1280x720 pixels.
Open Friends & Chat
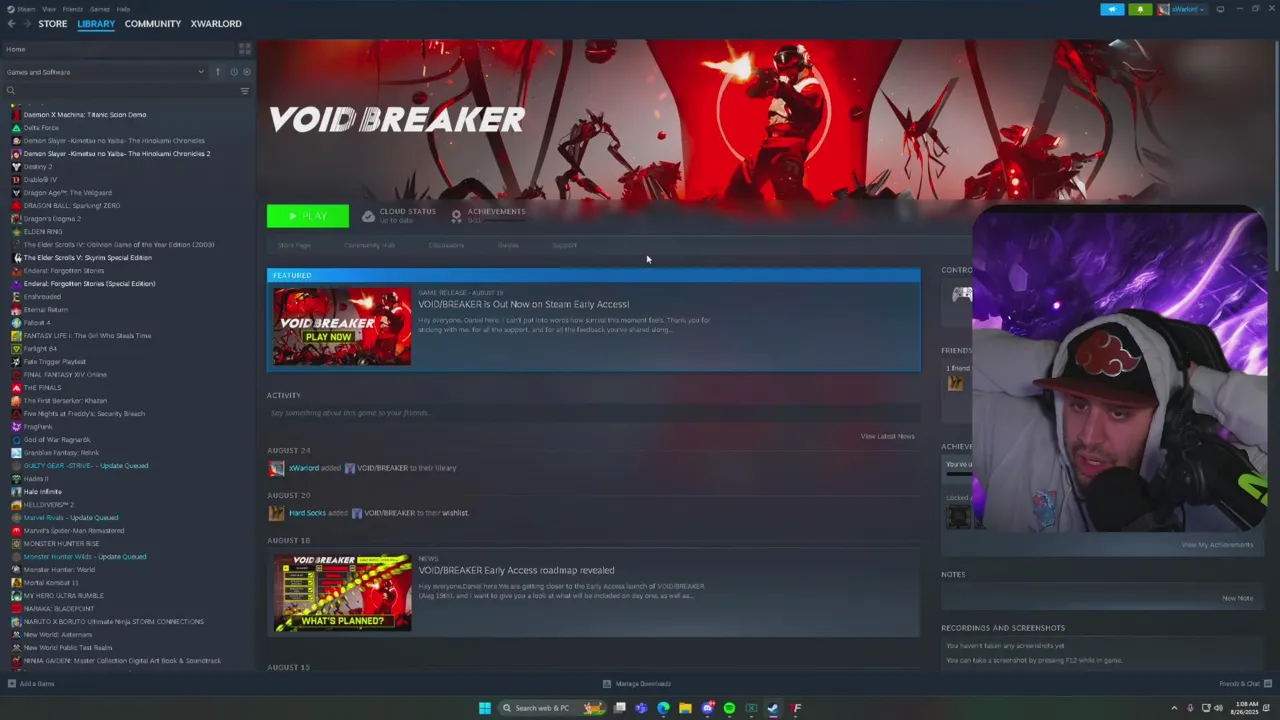coord(1245,684)
